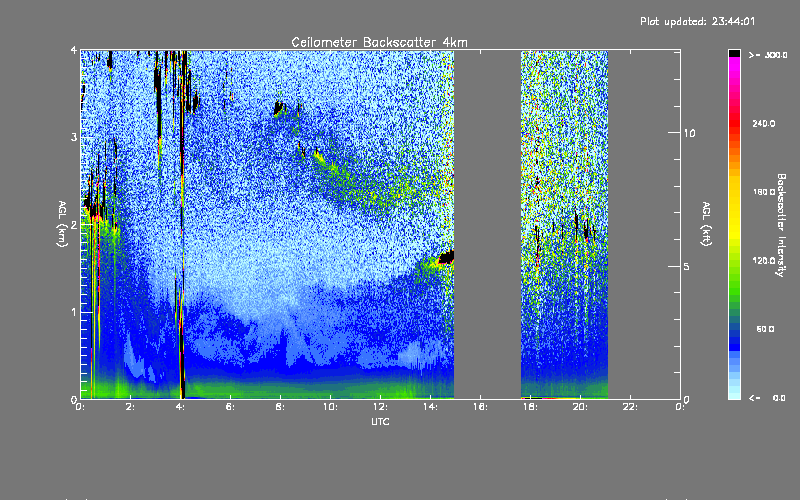The height and width of the screenshot is (500, 800).
Task: Click the 12: hour label on x-axis
Action: tap(380, 407)
